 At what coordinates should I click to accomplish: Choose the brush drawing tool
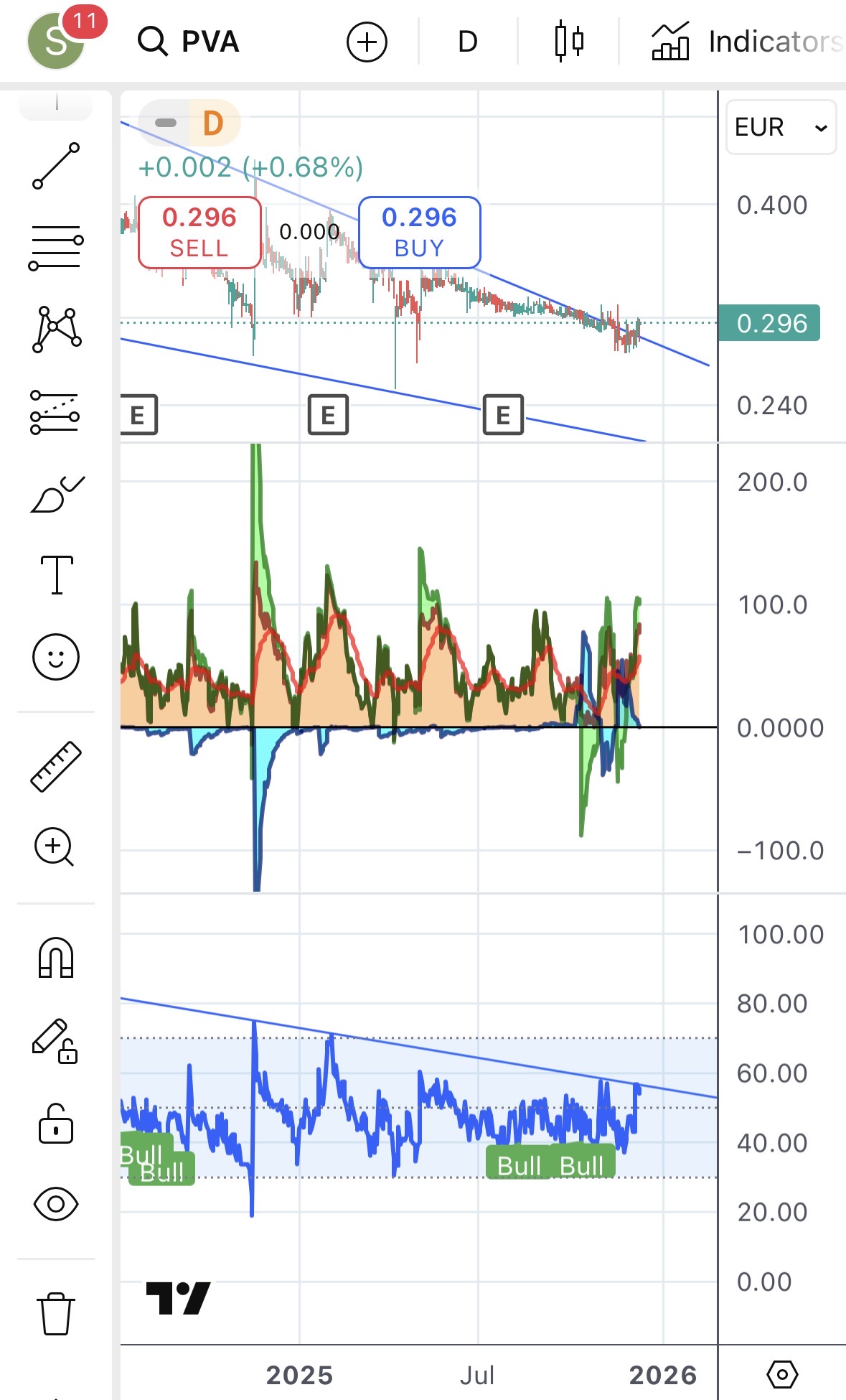coord(56,495)
